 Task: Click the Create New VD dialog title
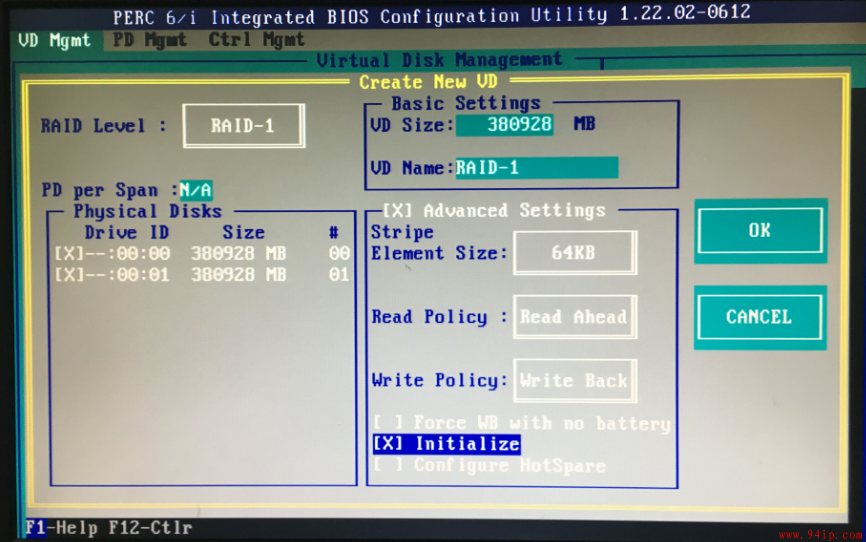point(429,82)
